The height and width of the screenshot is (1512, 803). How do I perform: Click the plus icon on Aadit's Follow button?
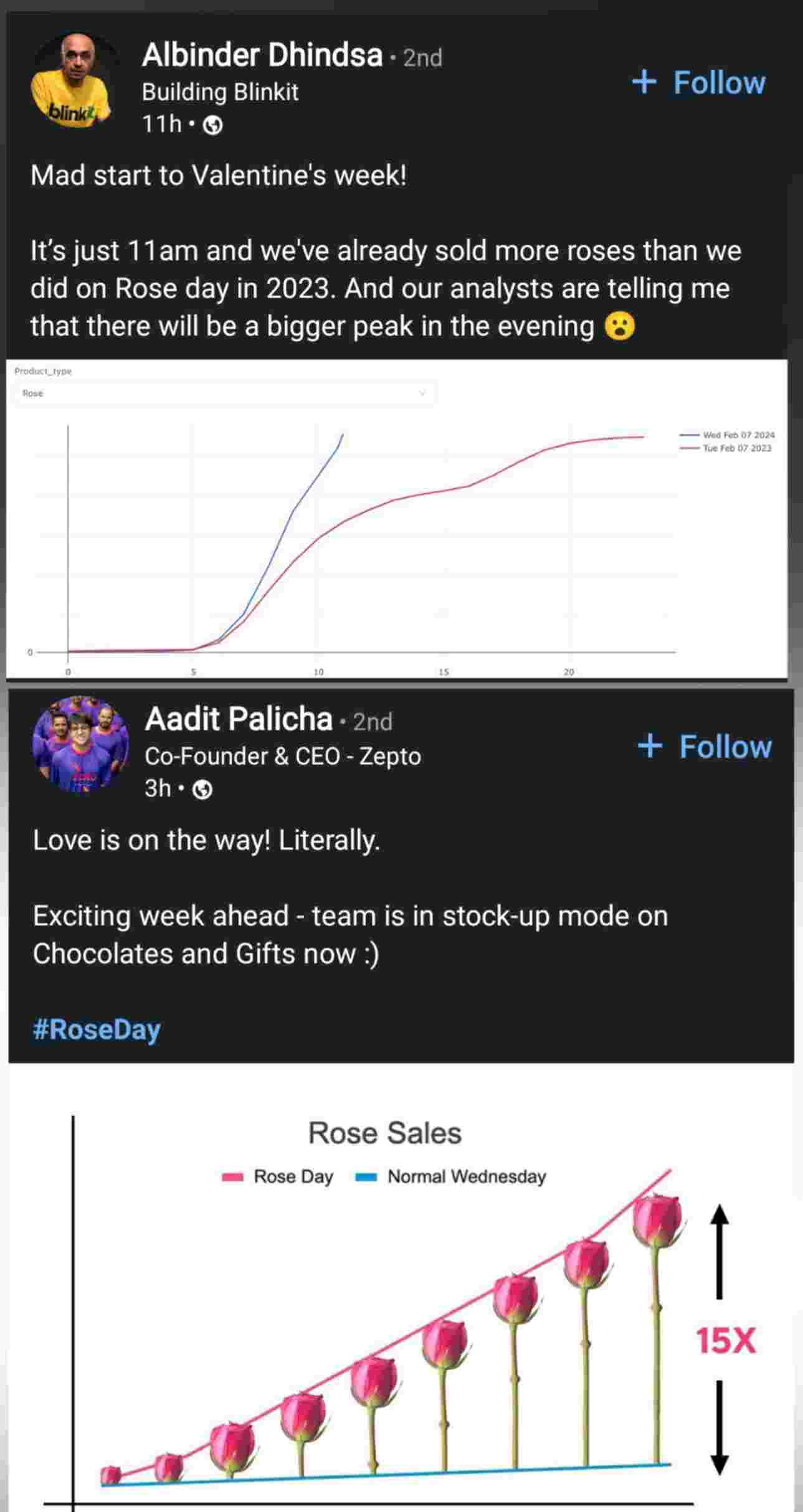(650, 746)
